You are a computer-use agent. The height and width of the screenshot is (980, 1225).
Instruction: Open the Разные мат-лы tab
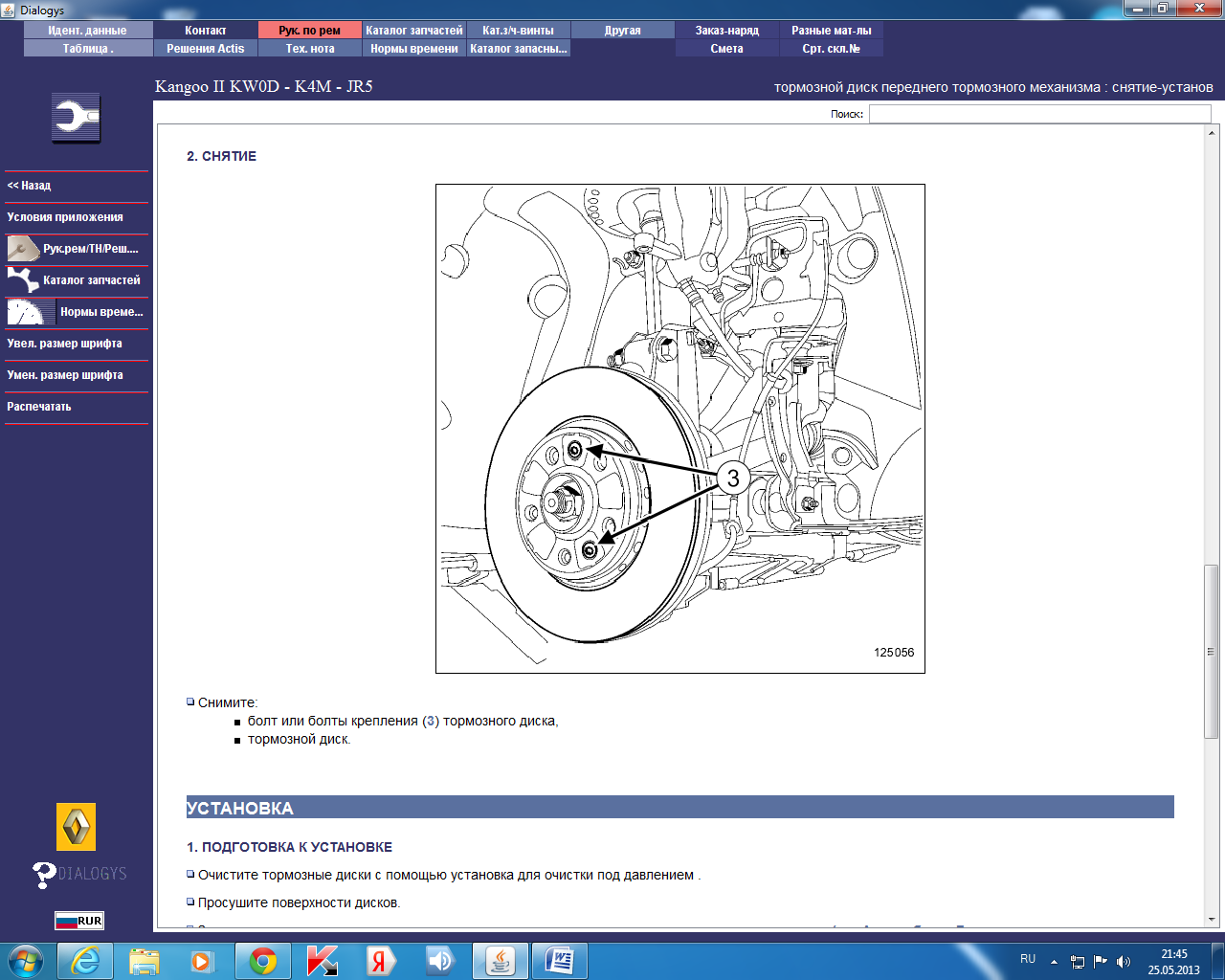click(x=832, y=31)
